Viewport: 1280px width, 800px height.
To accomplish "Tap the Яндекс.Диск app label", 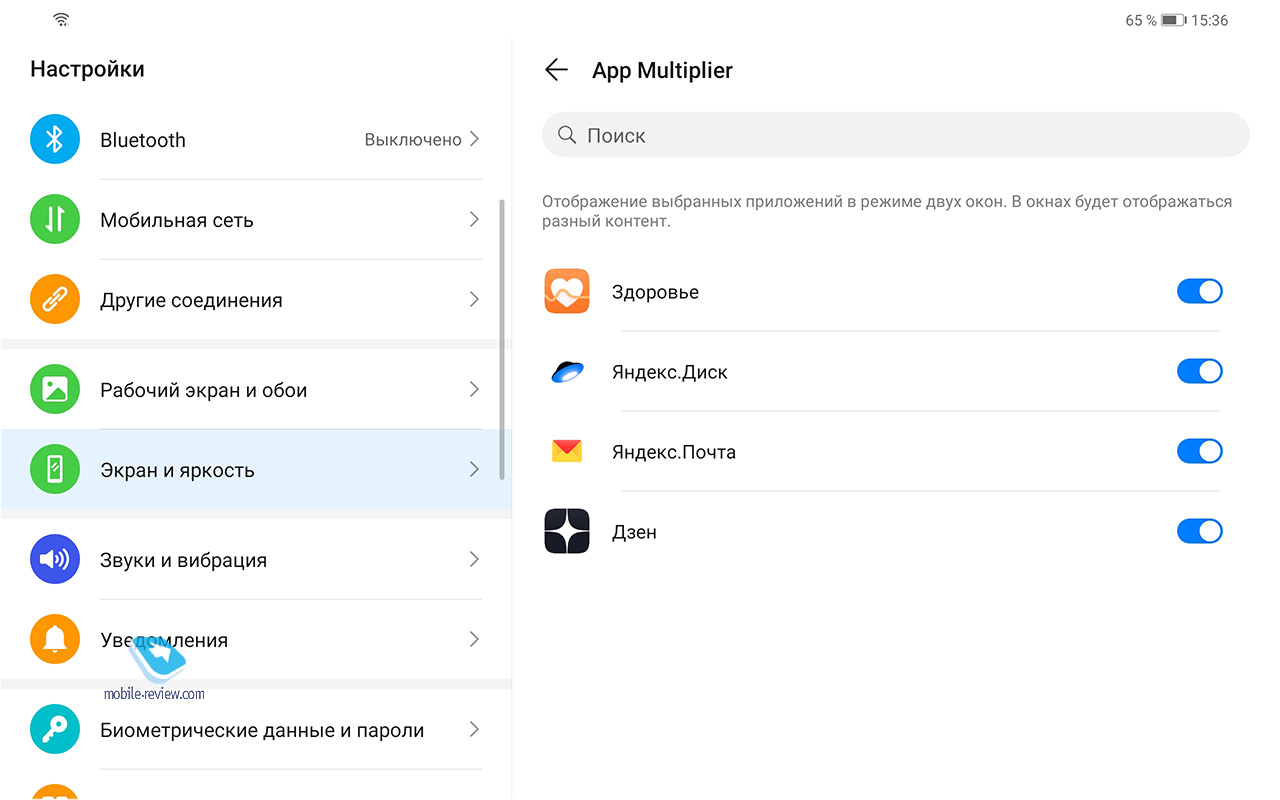I will 670,372.
